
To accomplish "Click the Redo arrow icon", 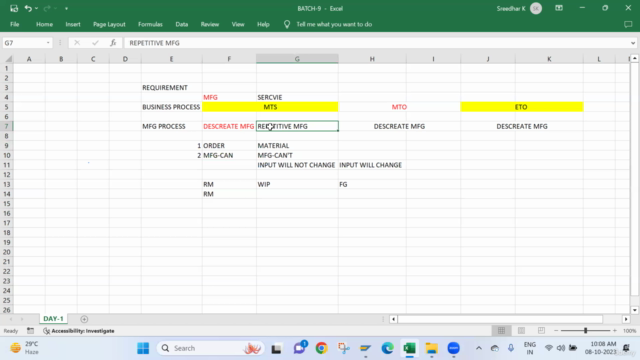I will click(47, 8).
